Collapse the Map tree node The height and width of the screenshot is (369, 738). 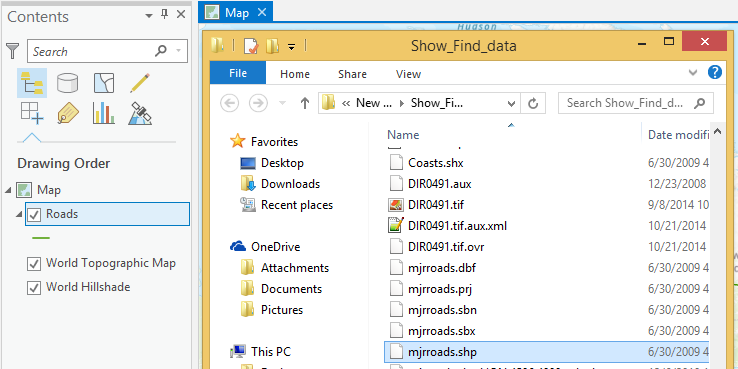pyautogui.click(x=8, y=190)
